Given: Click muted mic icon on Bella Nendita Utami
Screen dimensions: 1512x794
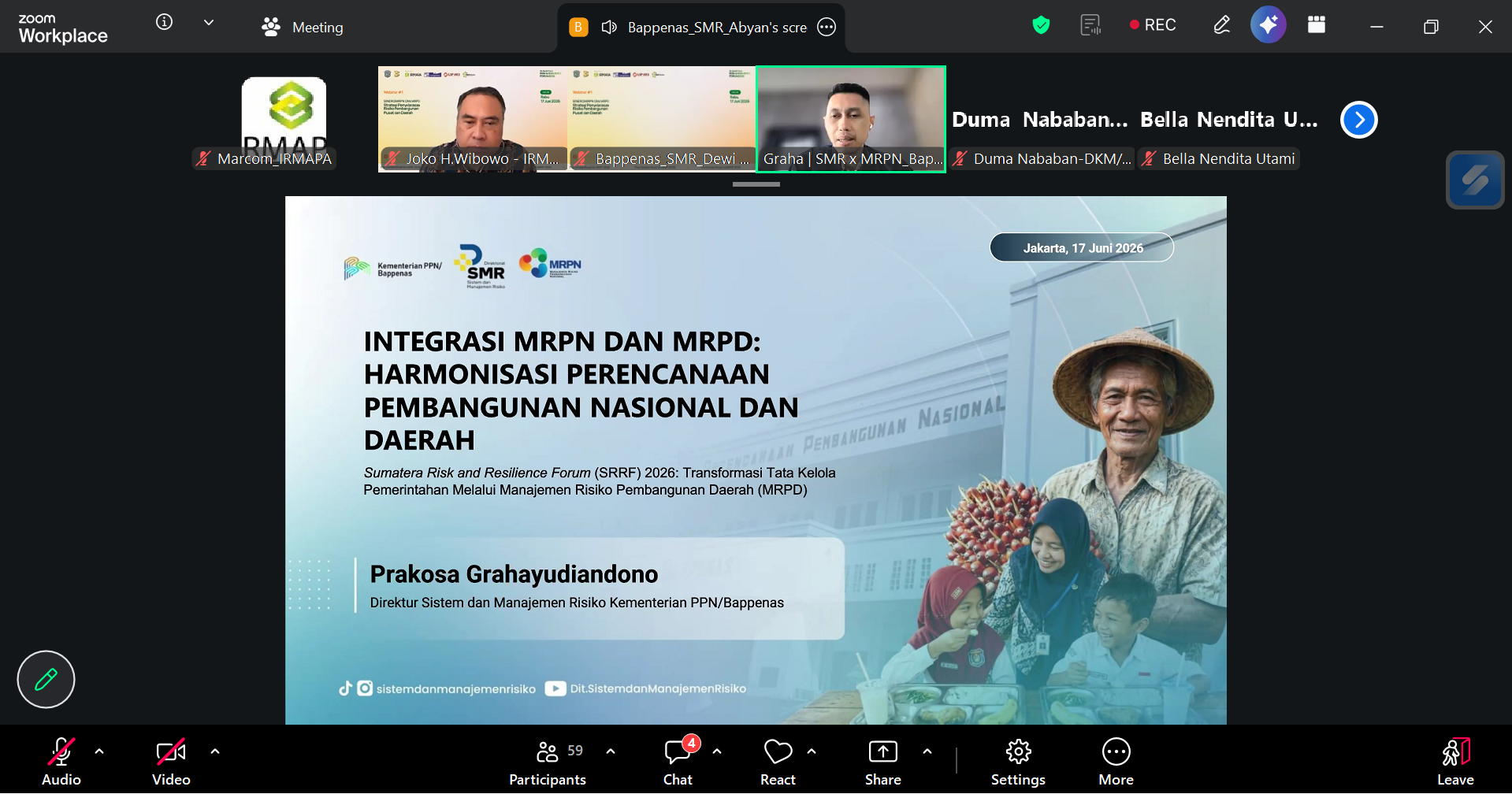Looking at the screenshot, I should (x=1149, y=158).
